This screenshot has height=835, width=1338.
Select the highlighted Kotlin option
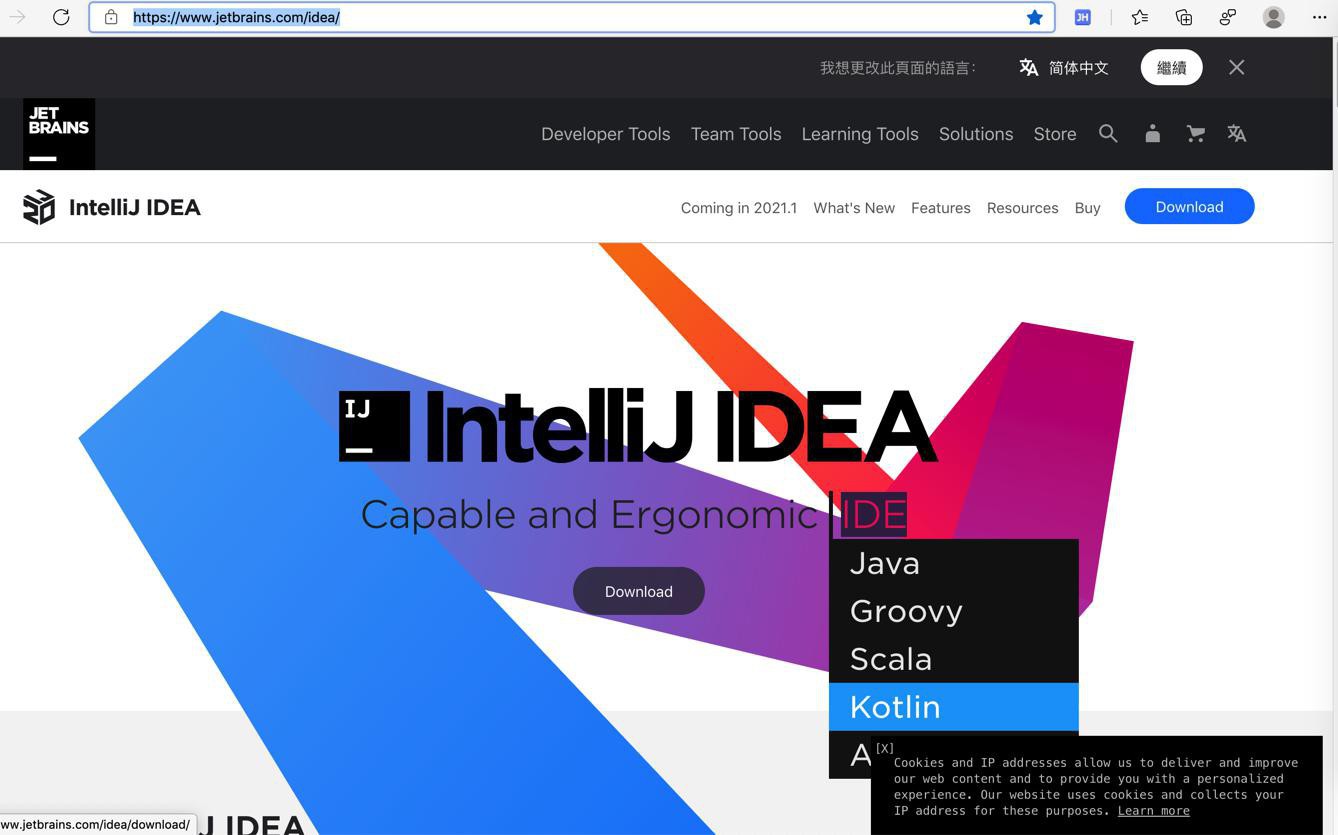954,707
